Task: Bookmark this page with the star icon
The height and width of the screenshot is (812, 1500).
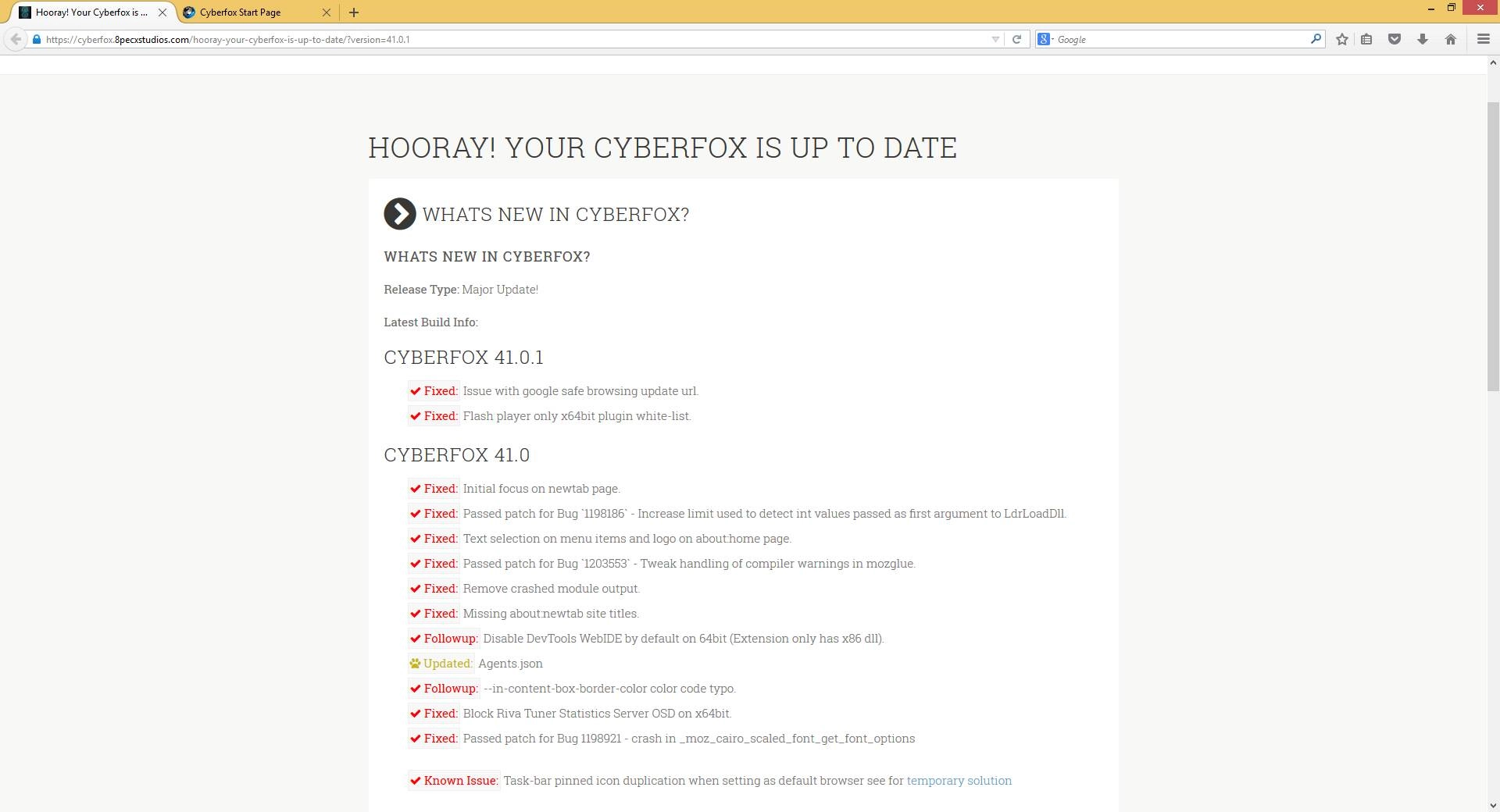Action: [x=1342, y=39]
